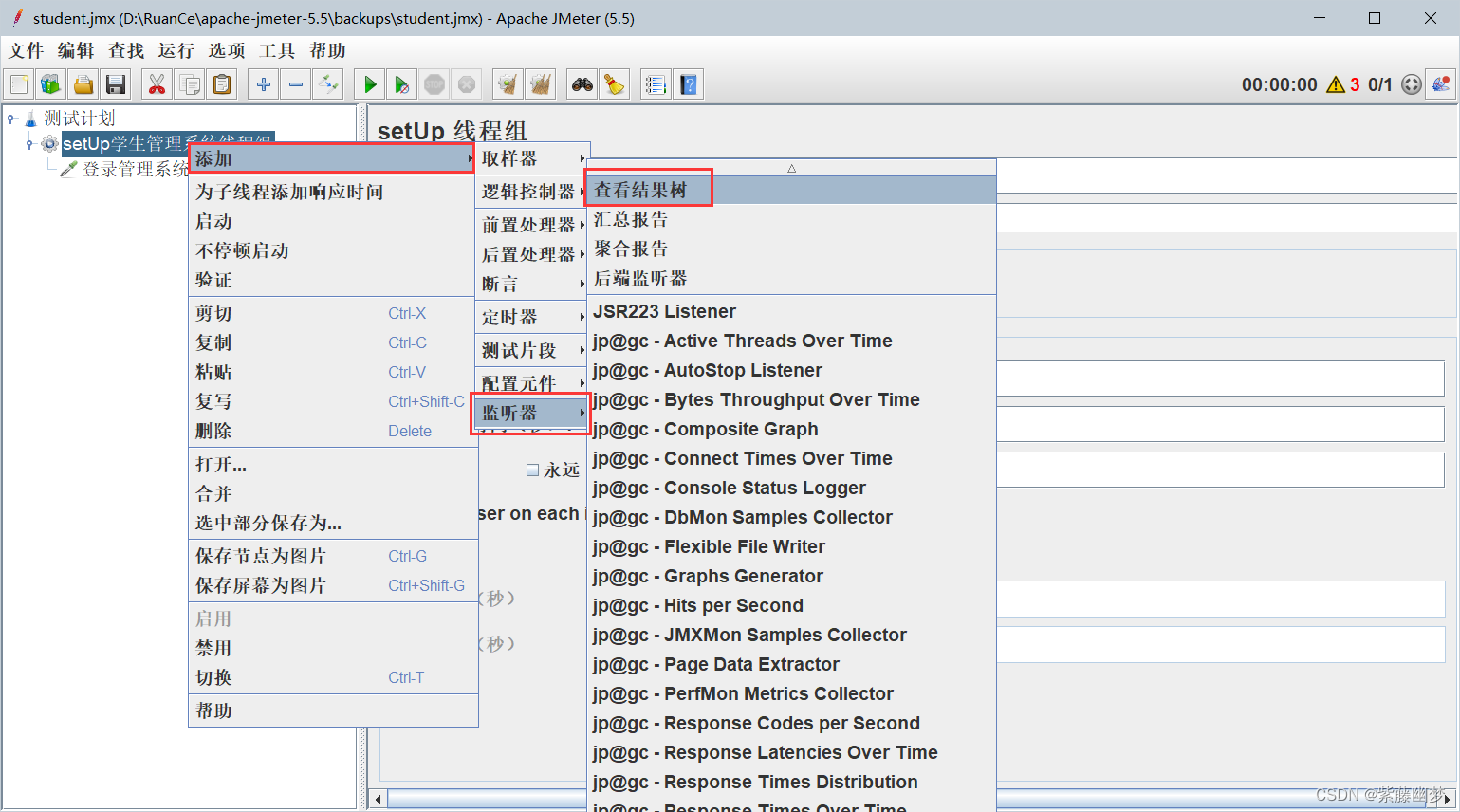Collapse the setUp thread group node toggle
This screenshot has height=812, width=1460.
point(29,144)
